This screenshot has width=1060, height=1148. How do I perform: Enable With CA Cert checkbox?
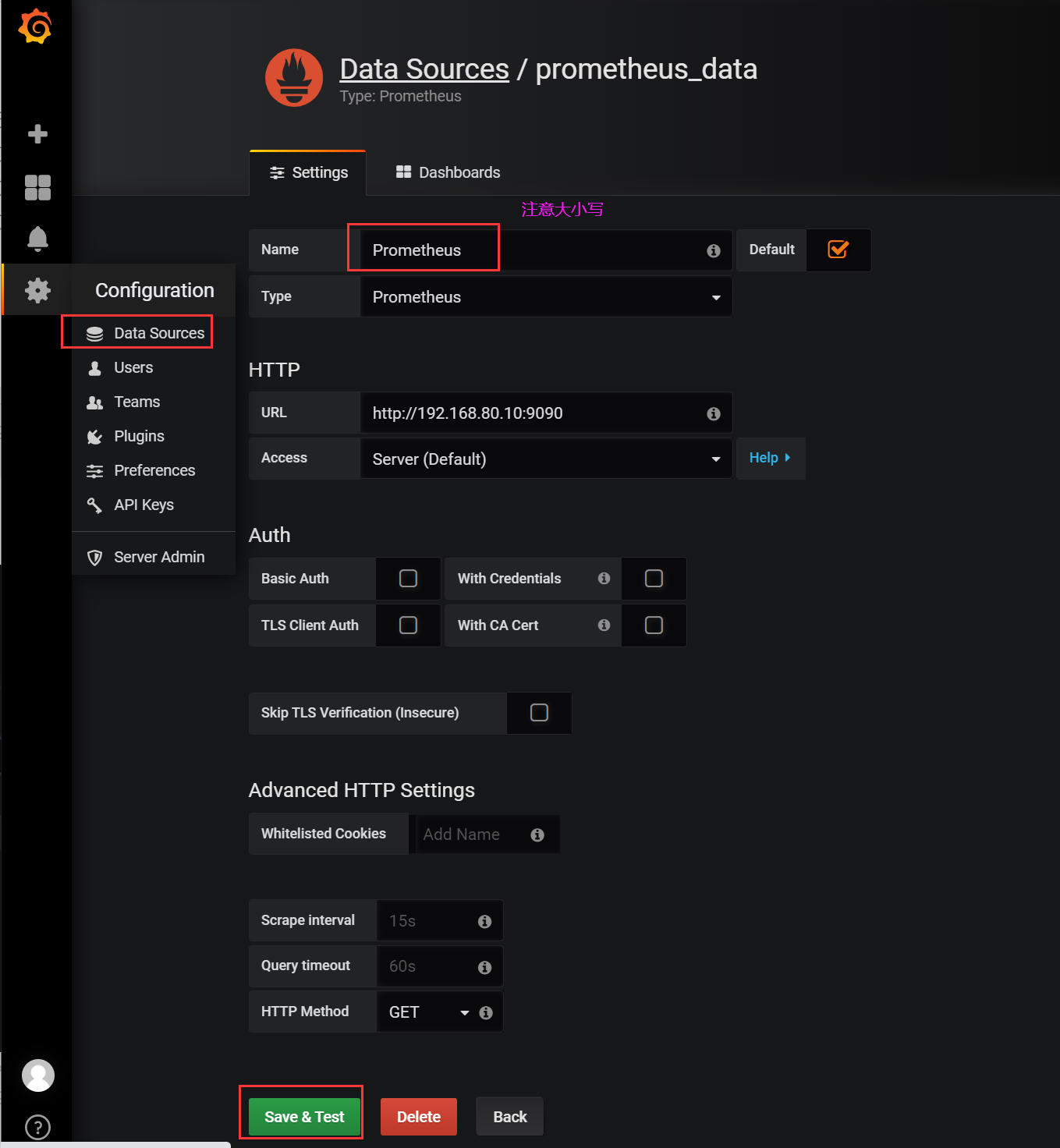pyautogui.click(x=654, y=625)
